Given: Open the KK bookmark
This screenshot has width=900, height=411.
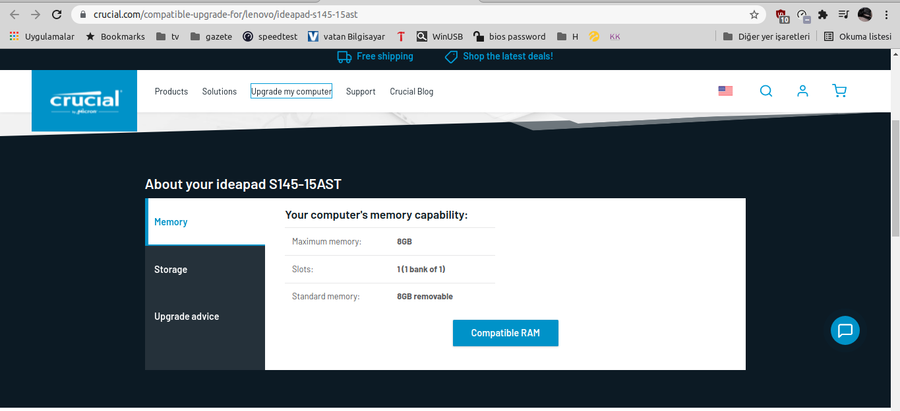Looking at the screenshot, I should pos(615,37).
